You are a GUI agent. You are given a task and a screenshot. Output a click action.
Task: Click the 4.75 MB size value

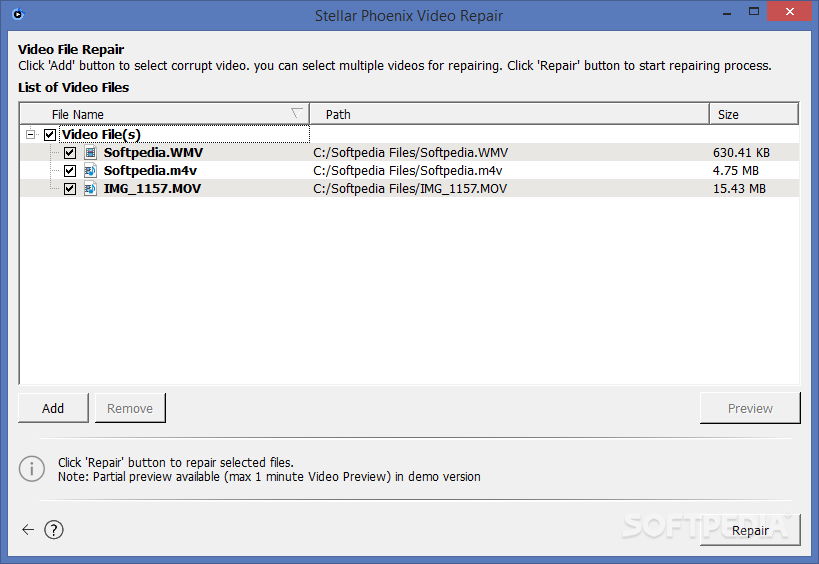[x=735, y=171]
